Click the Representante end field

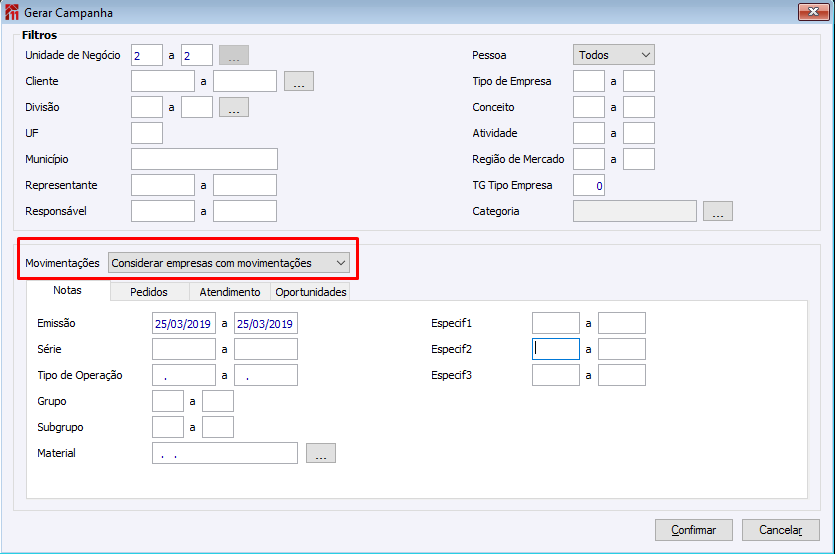click(245, 185)
